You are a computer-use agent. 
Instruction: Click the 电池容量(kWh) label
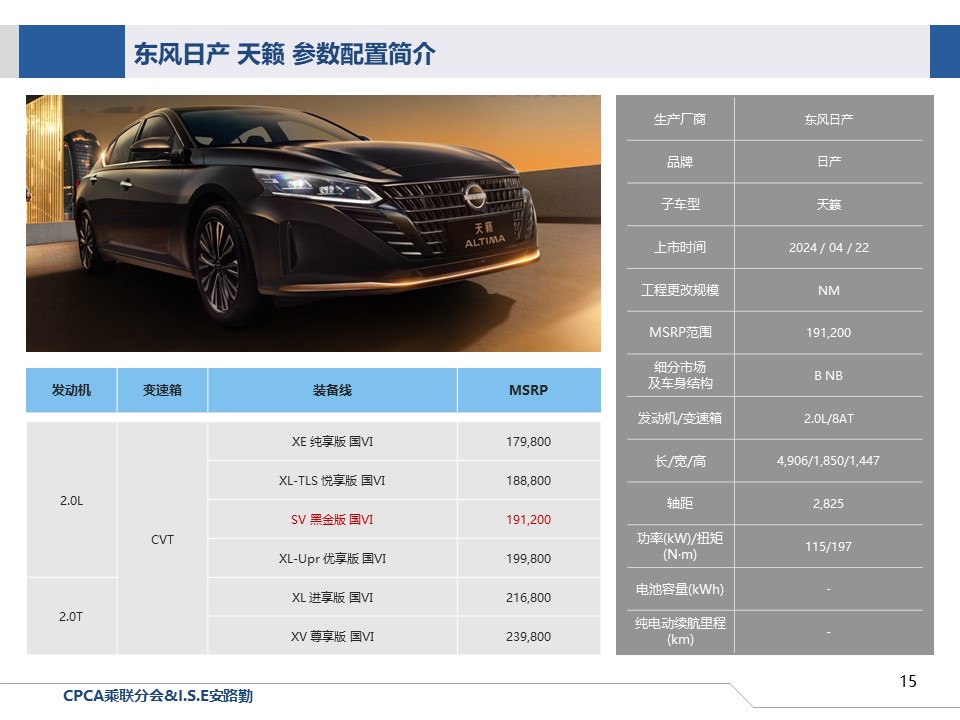[680, 589]
